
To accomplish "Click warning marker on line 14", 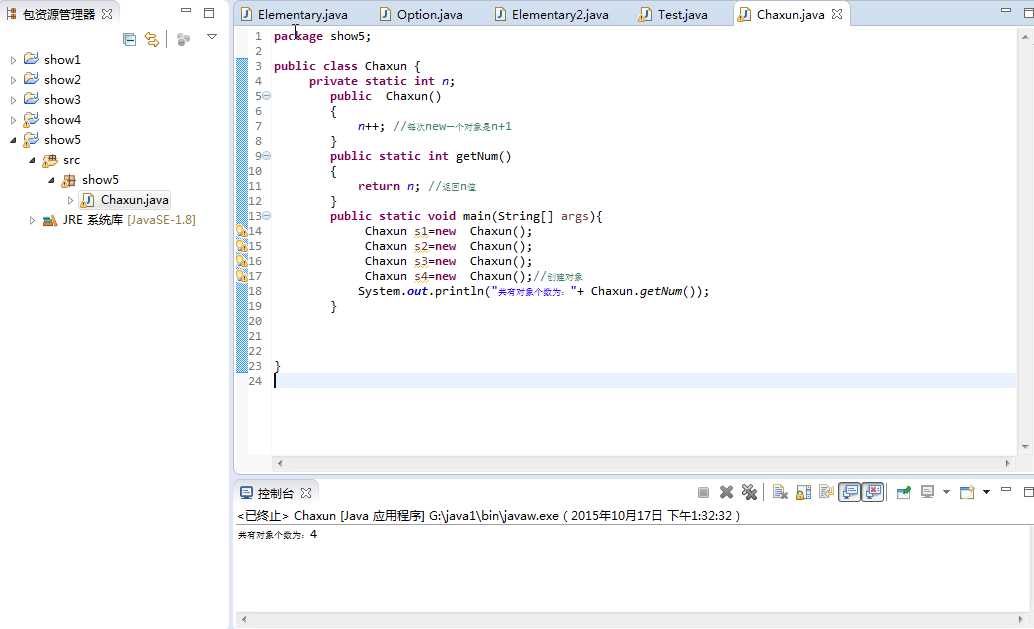I will (x=241, y=231).
